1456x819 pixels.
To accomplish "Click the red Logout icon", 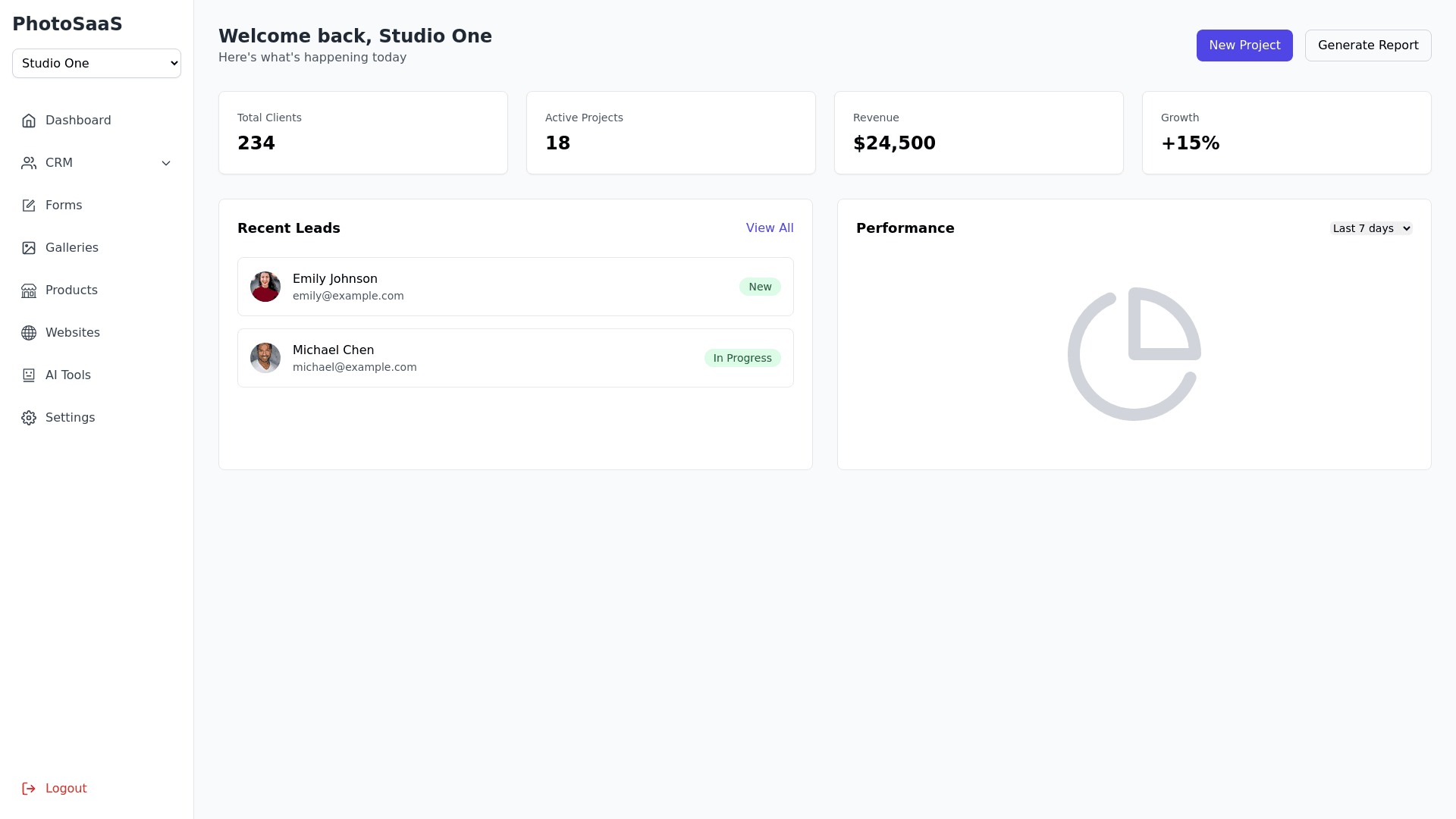I will (x=29, y=789).
